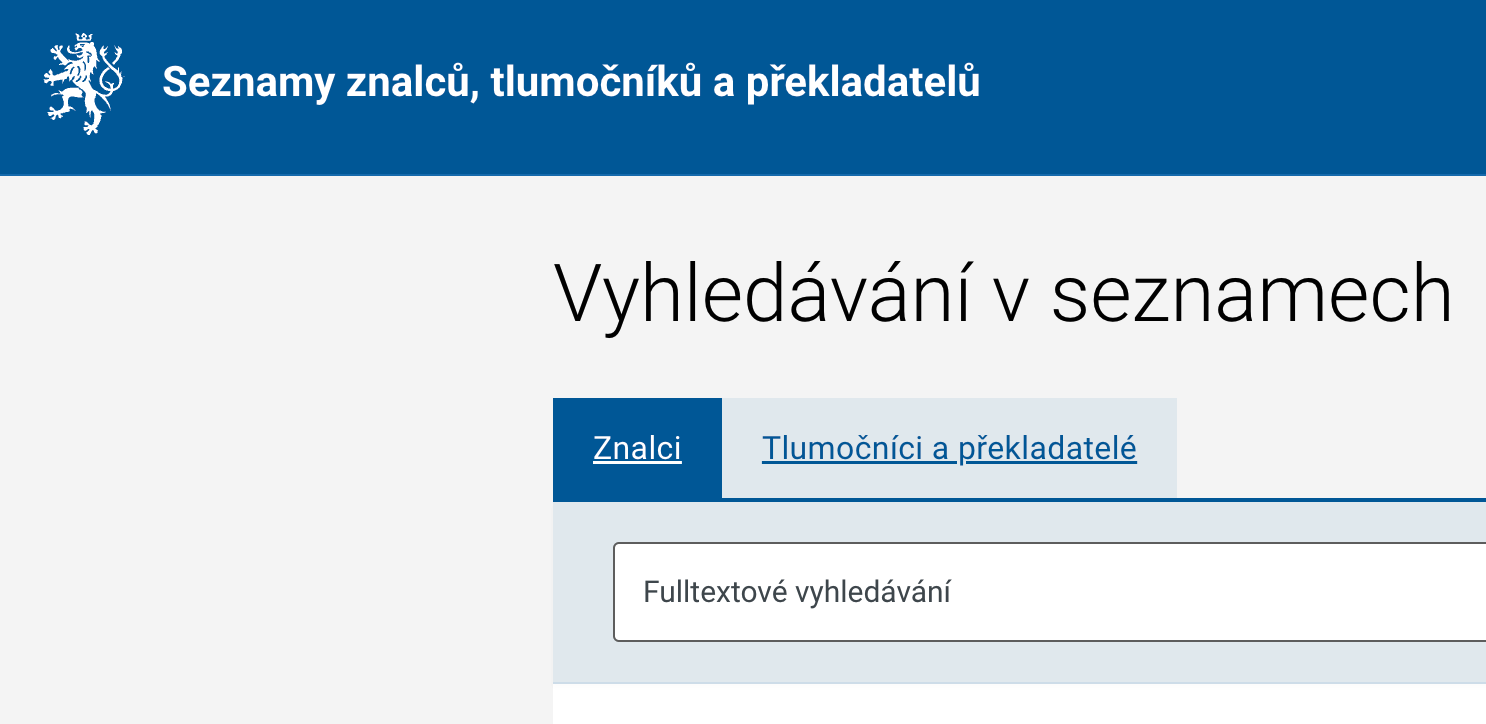Click the Czech lion coat-of-arms logo
The width and height of the screenshot is (1486, 724).
click(83, 83)
